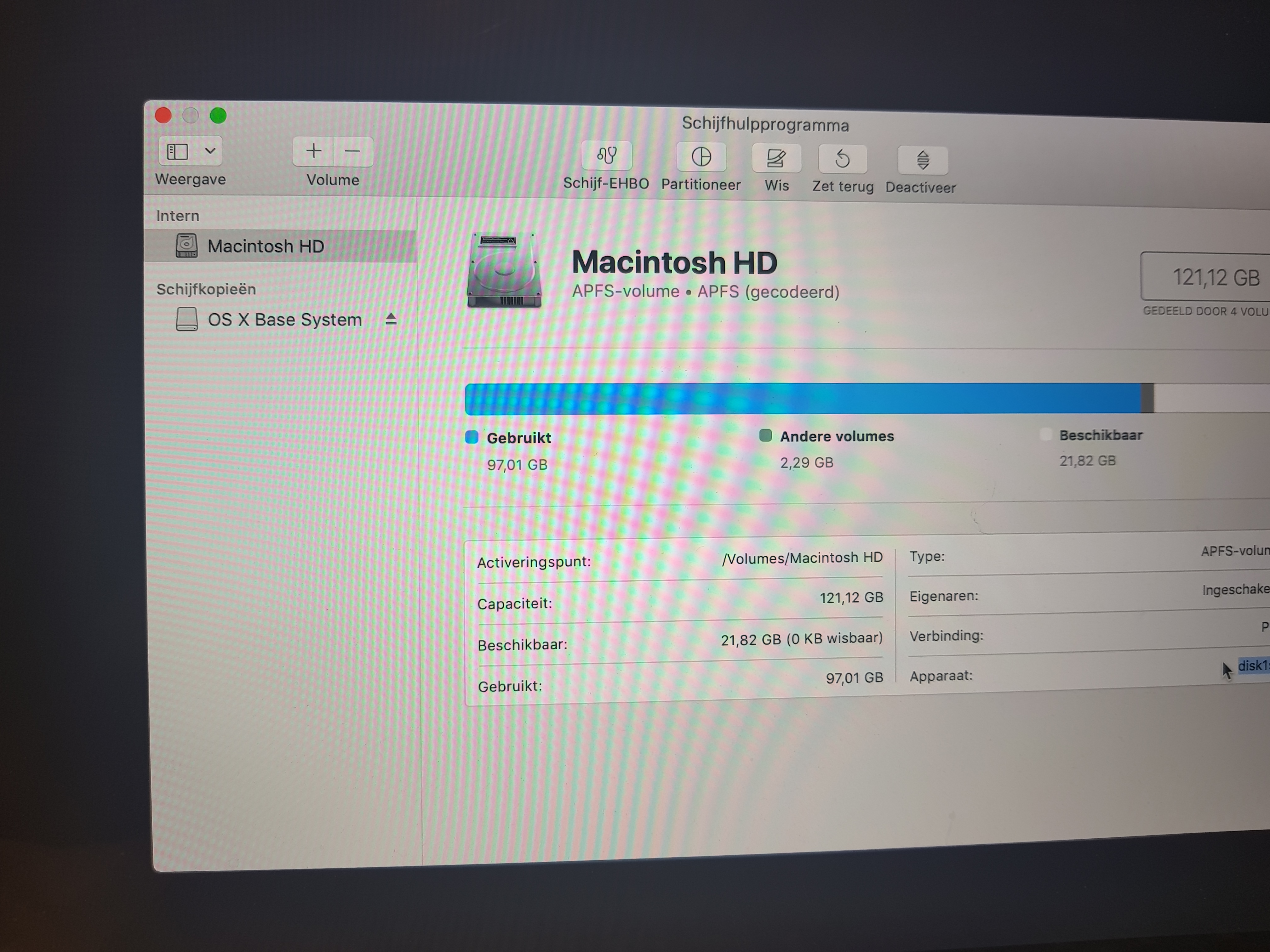Click the Andere volumes legend swatch

[765, 435]
